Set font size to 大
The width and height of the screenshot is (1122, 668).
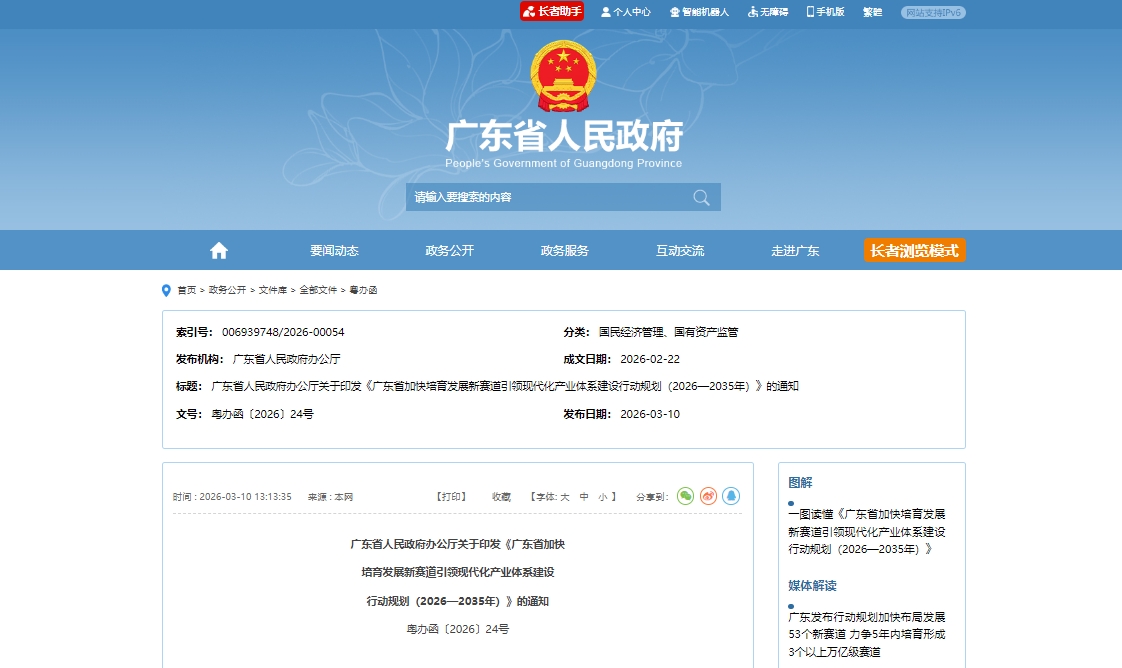(x=565, y=497)
